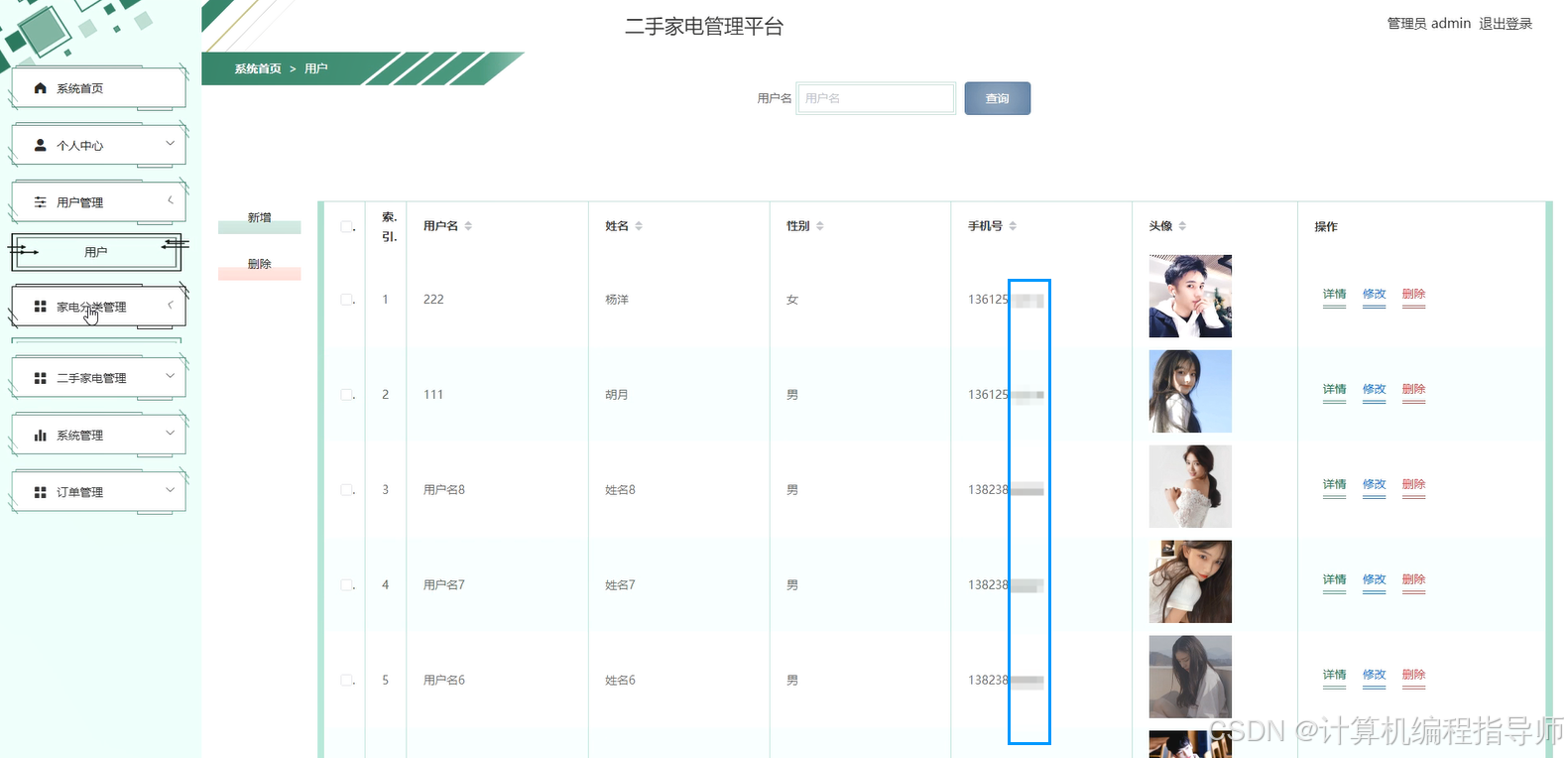Click 修改 for 用户名6
Image resolution: width=1568 pixels, height=758 pixels.
pos(1374,676)
